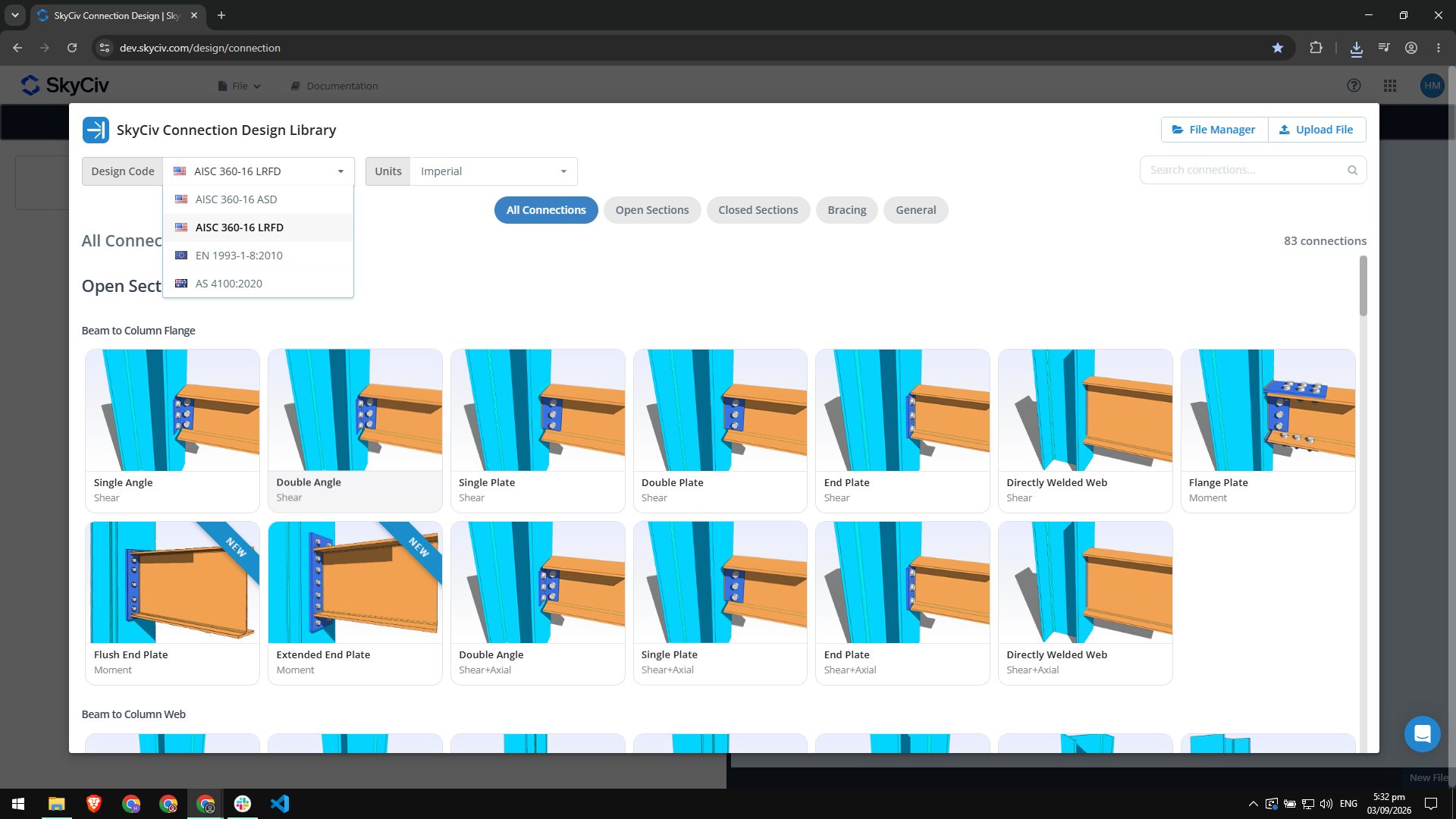
Task: Open the chat support bubble
Action: click(x=1422, y=734)
